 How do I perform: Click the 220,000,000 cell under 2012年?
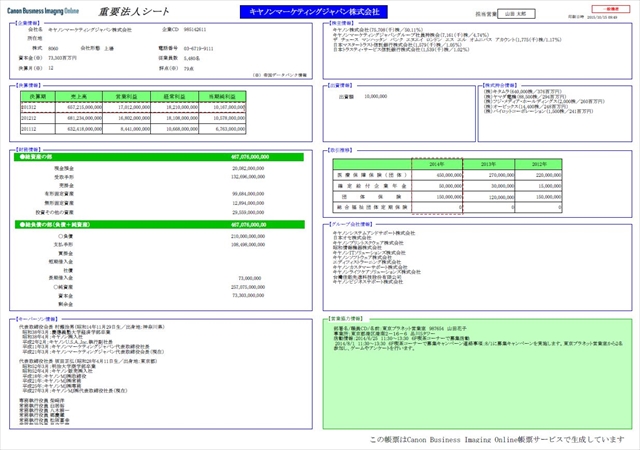tap(539, 175)
